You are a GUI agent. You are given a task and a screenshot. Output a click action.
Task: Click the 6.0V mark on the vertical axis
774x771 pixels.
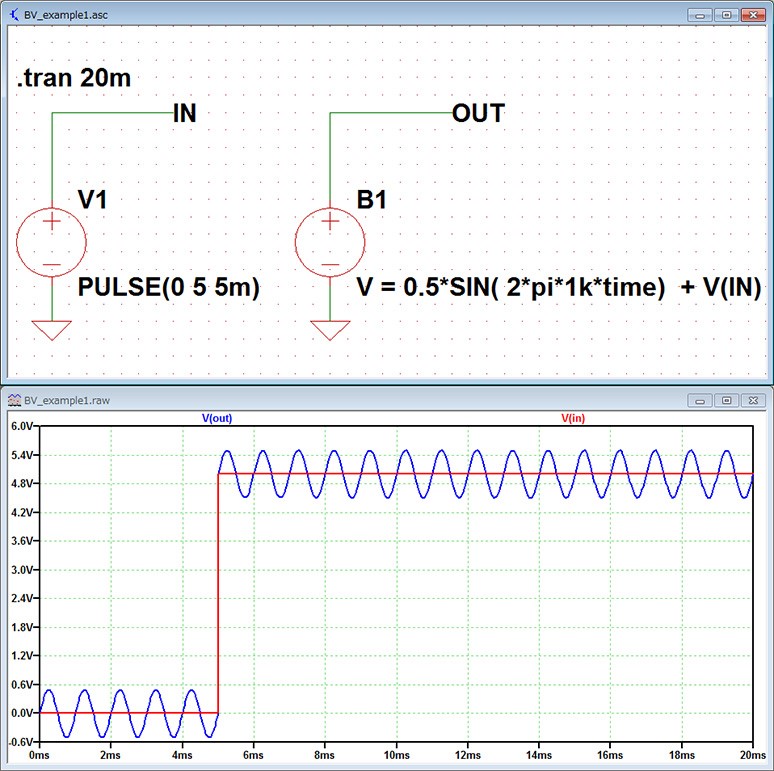click(19, 426)
